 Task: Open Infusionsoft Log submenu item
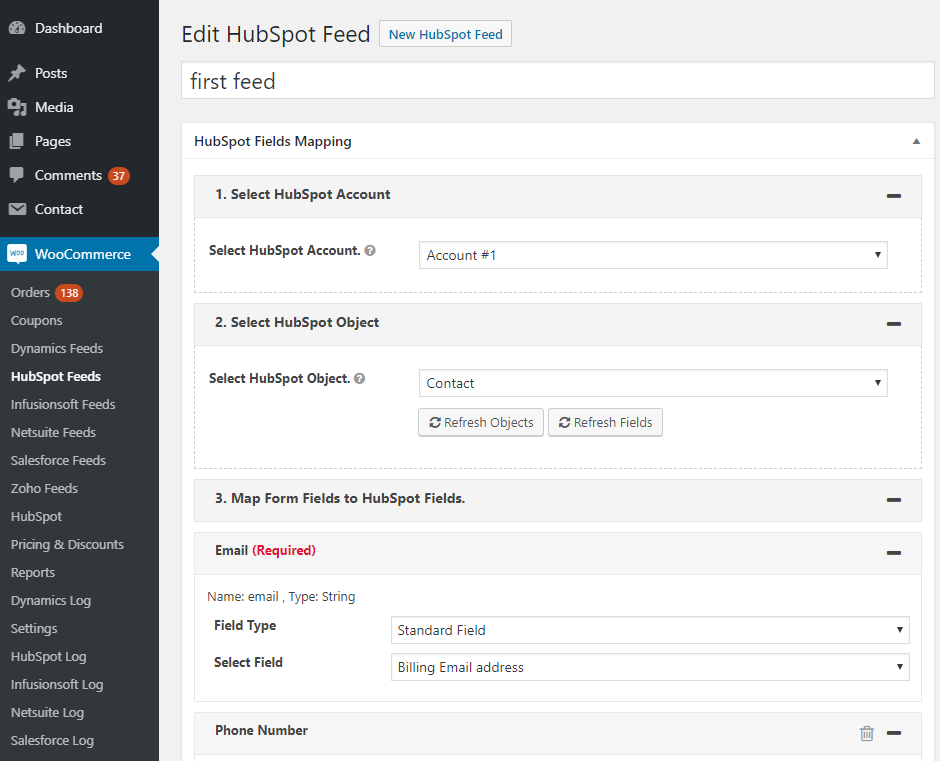(57, 685)
